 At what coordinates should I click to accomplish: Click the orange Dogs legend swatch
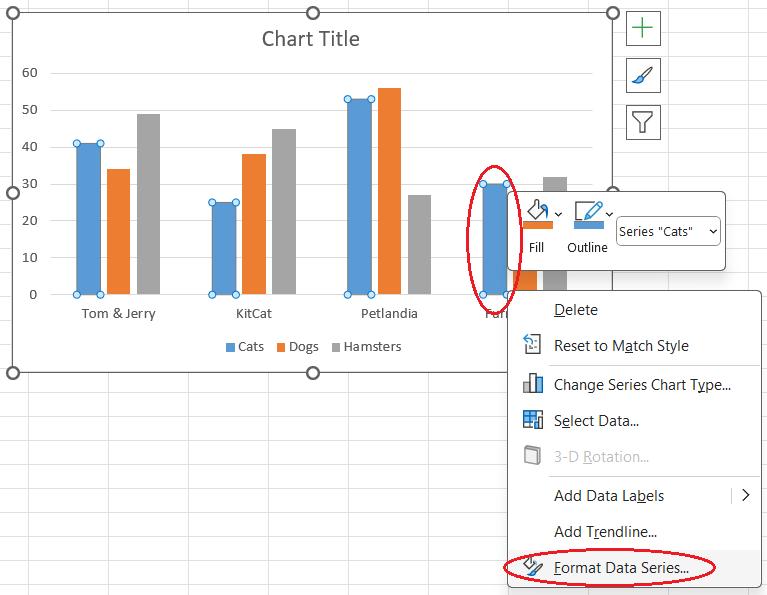[x=281, y=347]
